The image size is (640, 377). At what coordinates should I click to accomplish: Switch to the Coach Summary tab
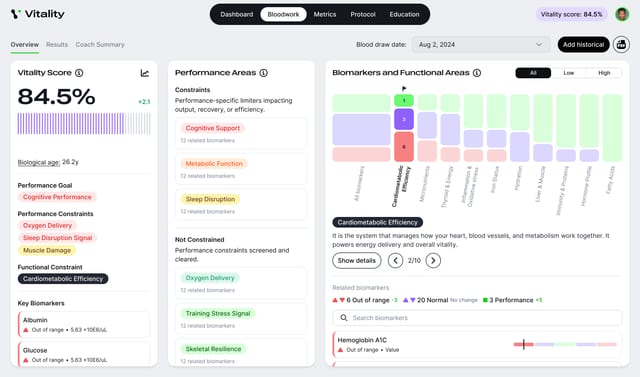point(100,44)
